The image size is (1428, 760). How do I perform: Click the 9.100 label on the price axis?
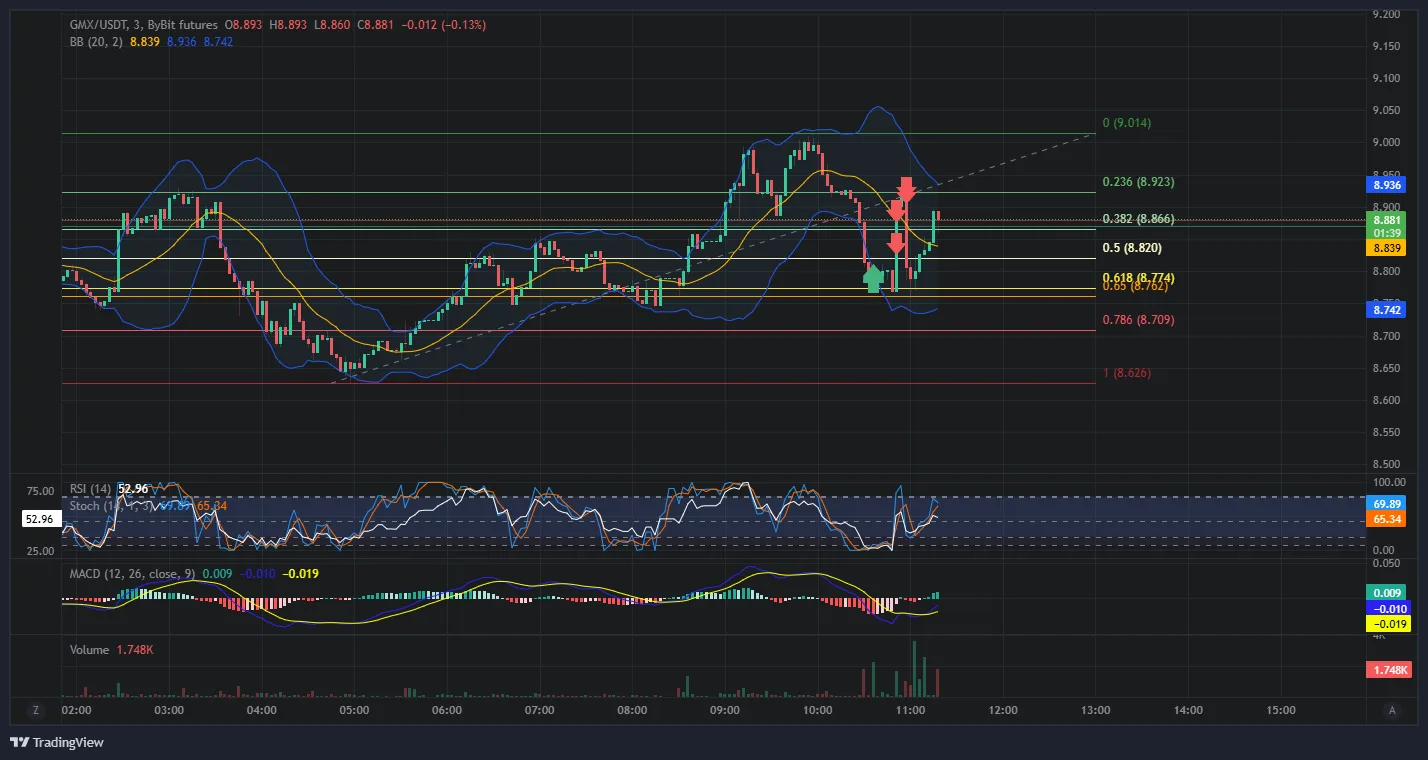pyautogui.click(x=1386, y=78)
